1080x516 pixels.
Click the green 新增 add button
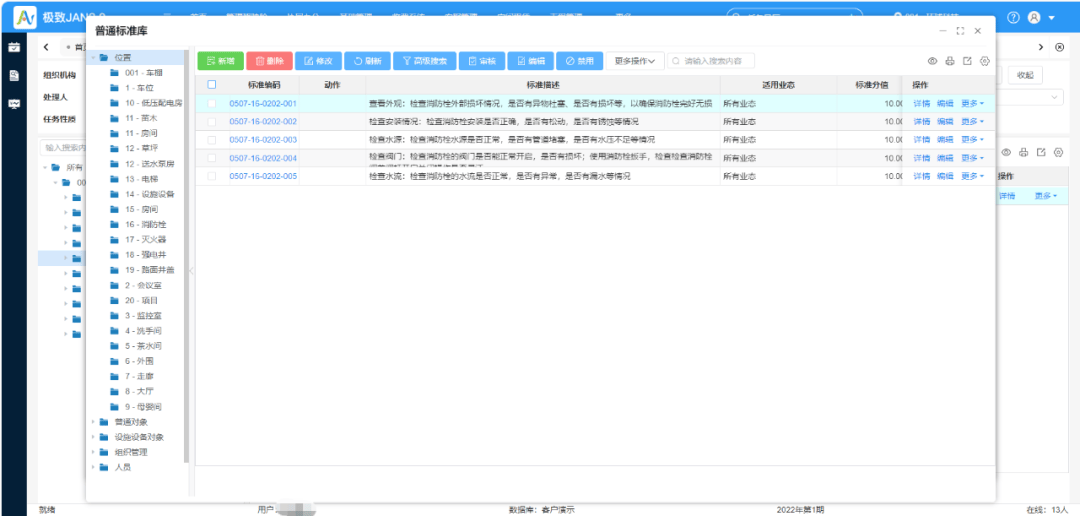[x=219, y=61]
